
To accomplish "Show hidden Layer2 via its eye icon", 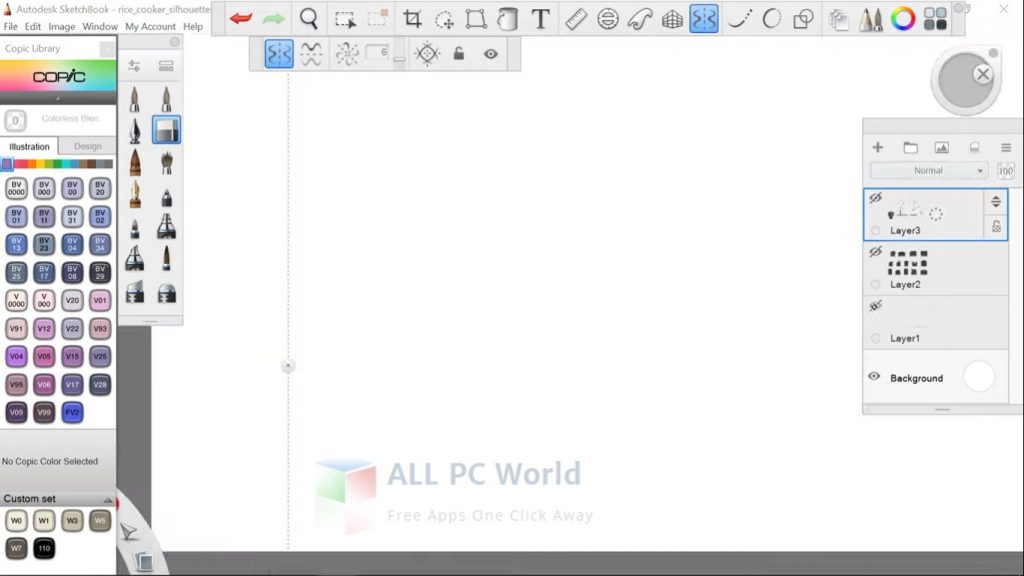I will tap(875, 251).
